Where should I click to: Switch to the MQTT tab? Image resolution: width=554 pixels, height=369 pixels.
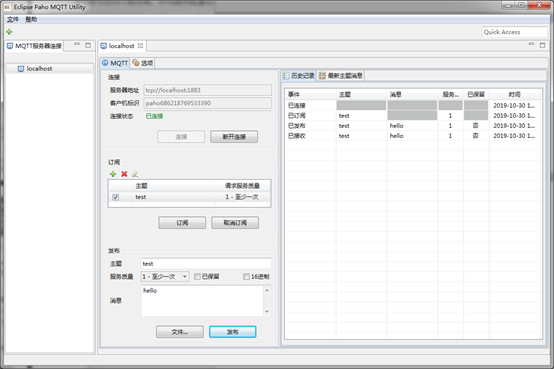pyautogui.click(x=115, y=63)
